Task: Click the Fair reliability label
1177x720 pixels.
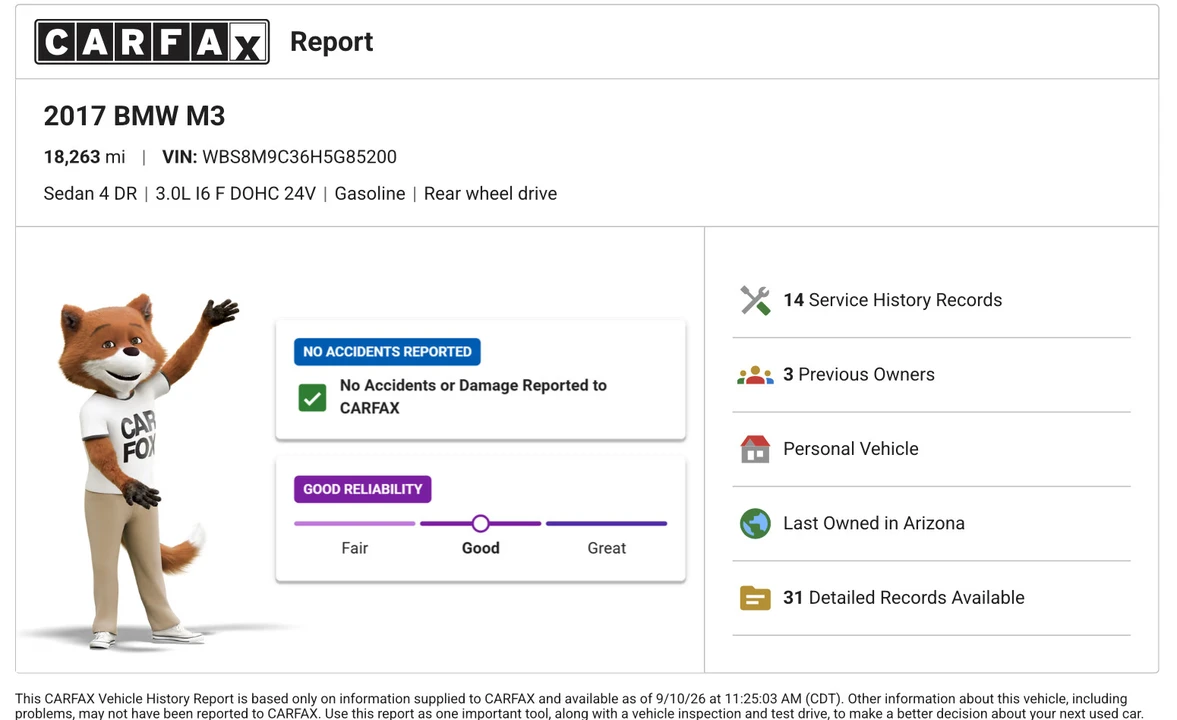Action: click(354, 548)
